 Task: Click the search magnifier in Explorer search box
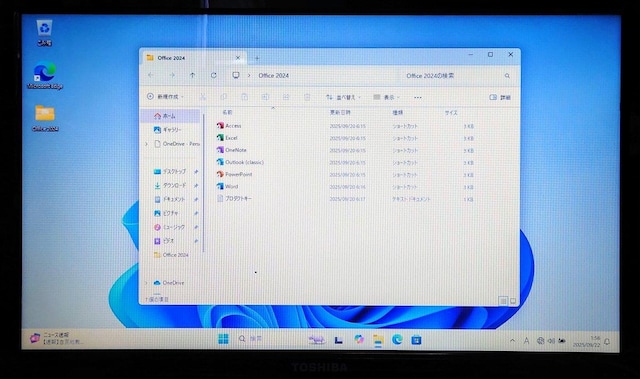point(507,76)
